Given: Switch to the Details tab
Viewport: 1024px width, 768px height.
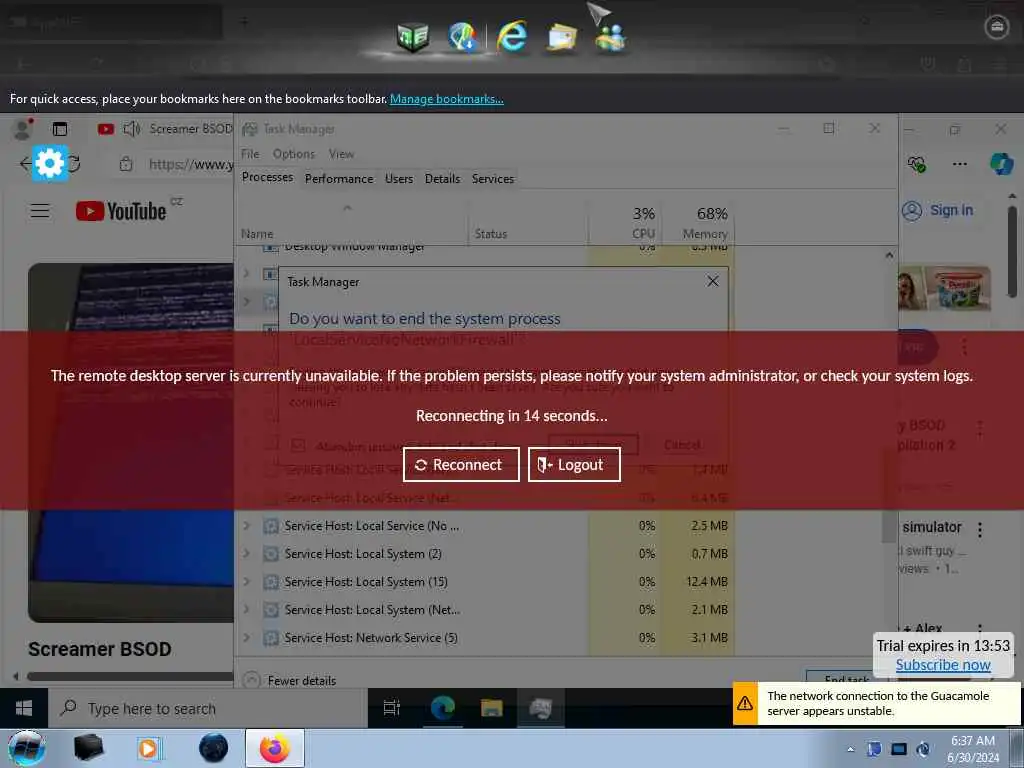Looking at the screenshot, I should [442, 178].
